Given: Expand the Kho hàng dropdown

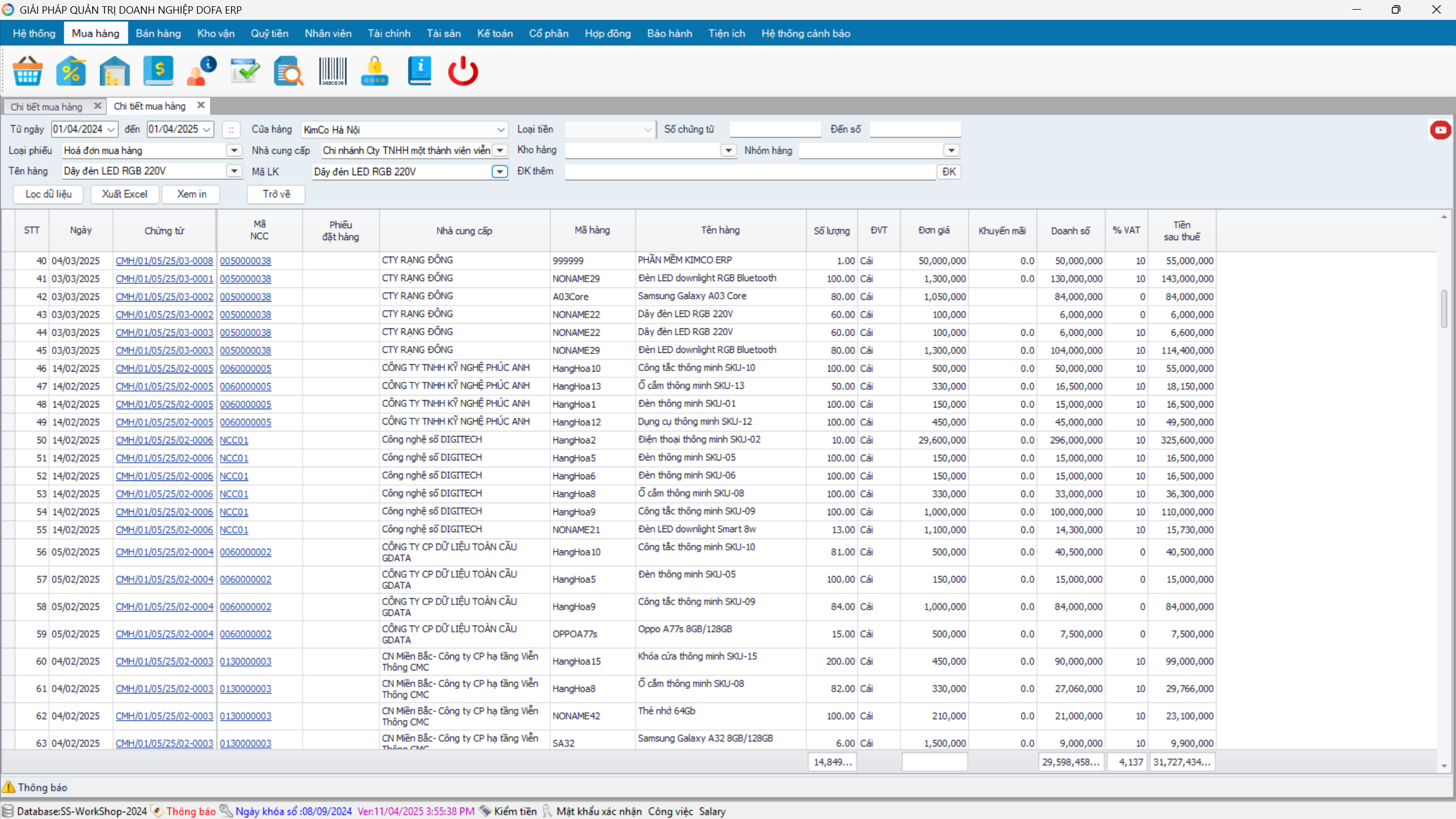Looking at the screenshot, I should pos(728,150).
